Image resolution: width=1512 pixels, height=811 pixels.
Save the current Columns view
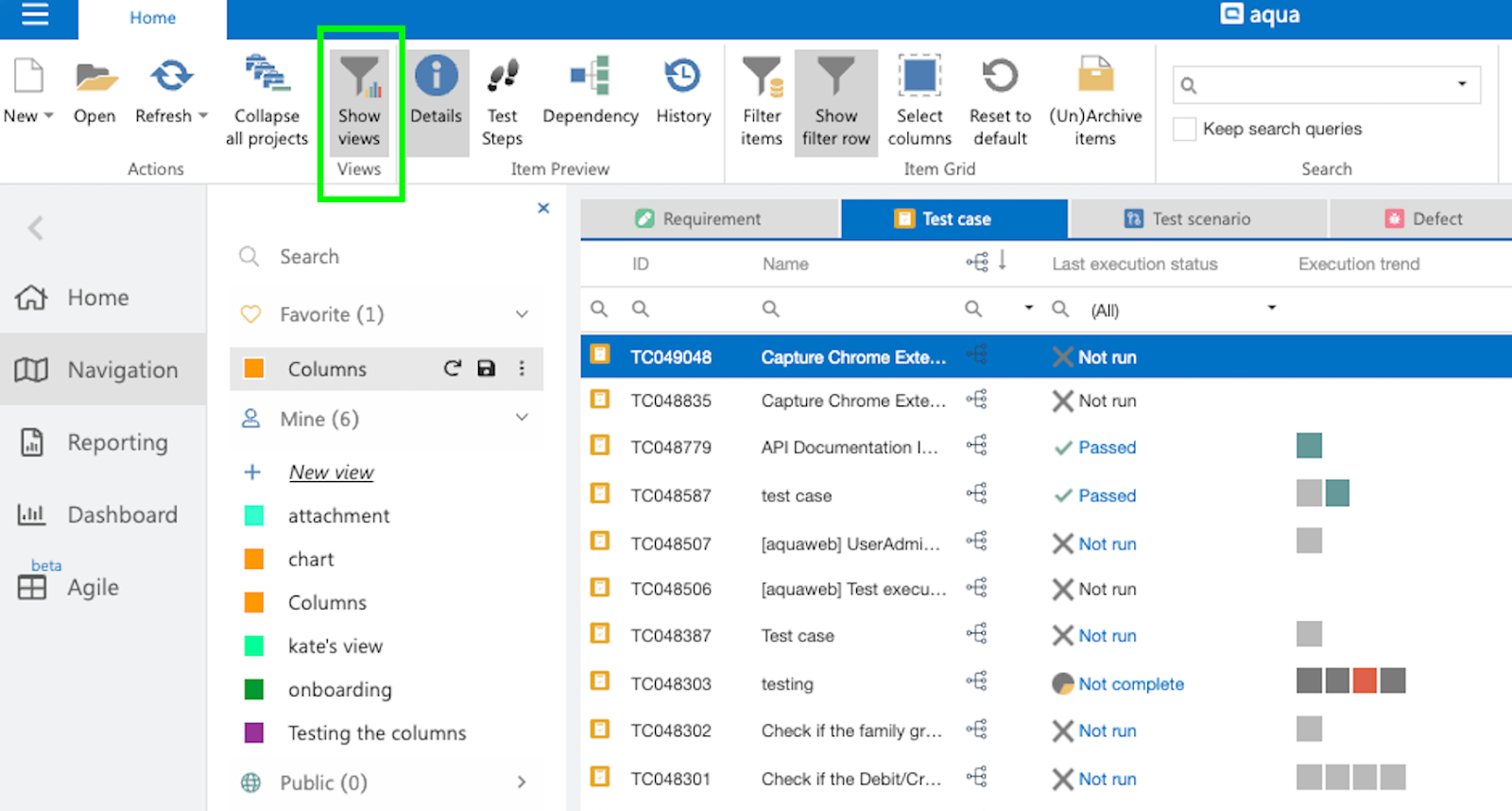click(x=487, y=369)
